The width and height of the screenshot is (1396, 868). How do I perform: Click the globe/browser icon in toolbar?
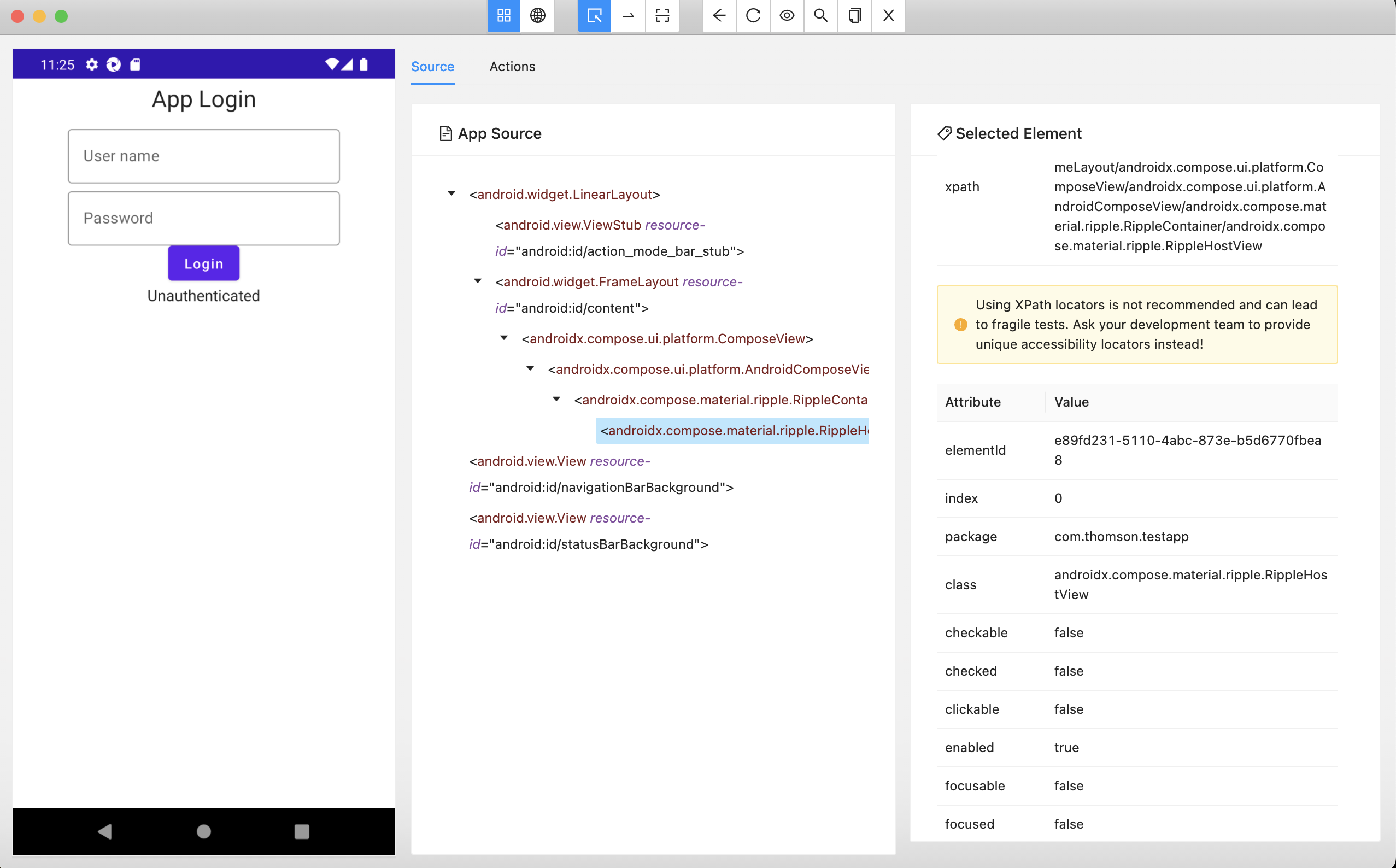coord(538,16)
